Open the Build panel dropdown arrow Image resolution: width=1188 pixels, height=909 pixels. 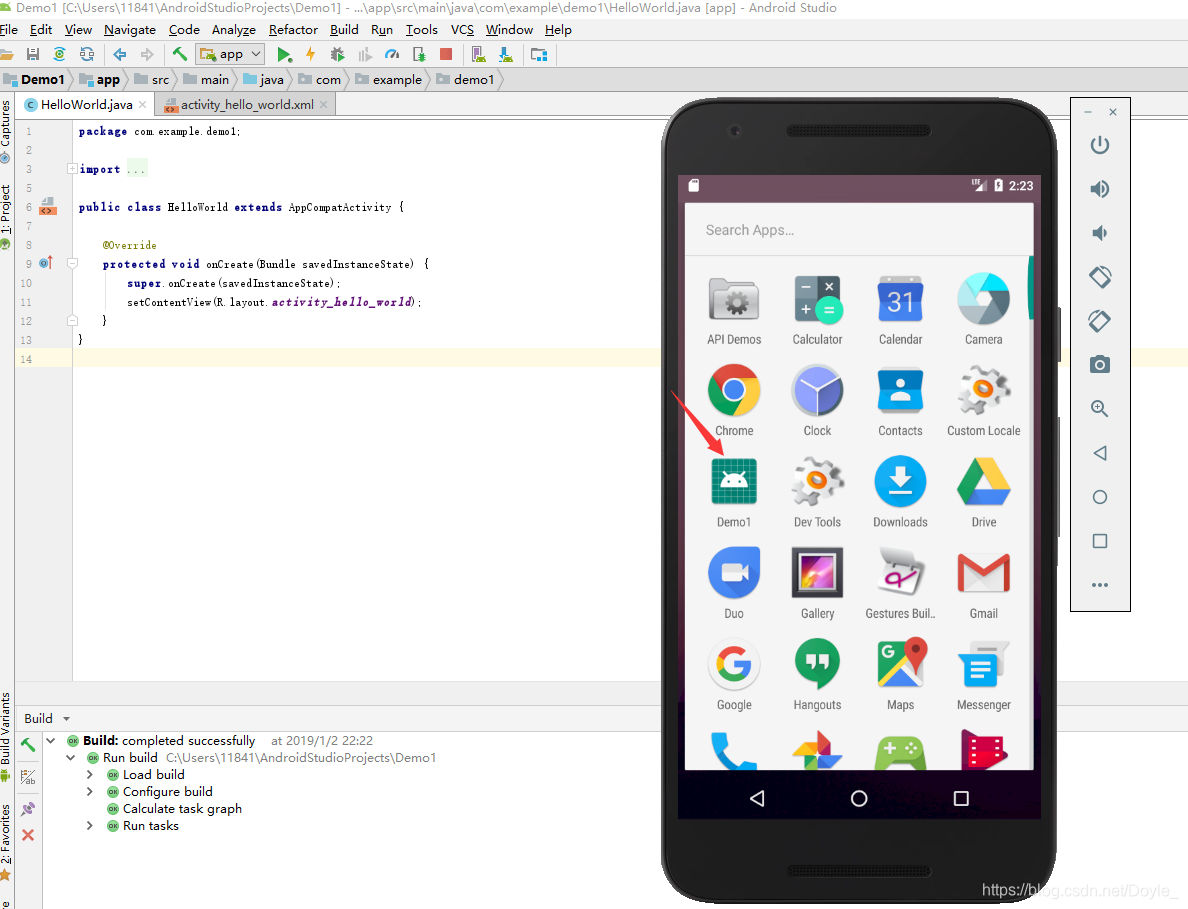pos(66,719)
